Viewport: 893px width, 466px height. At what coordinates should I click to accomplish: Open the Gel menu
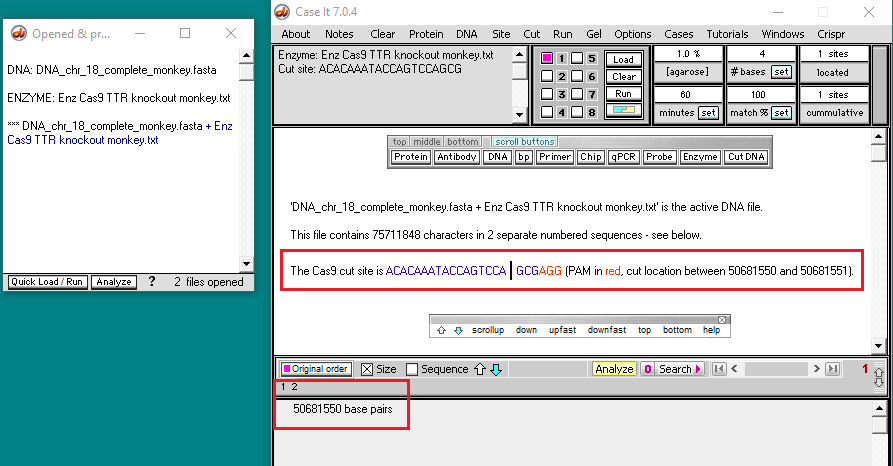coord(594,34)
